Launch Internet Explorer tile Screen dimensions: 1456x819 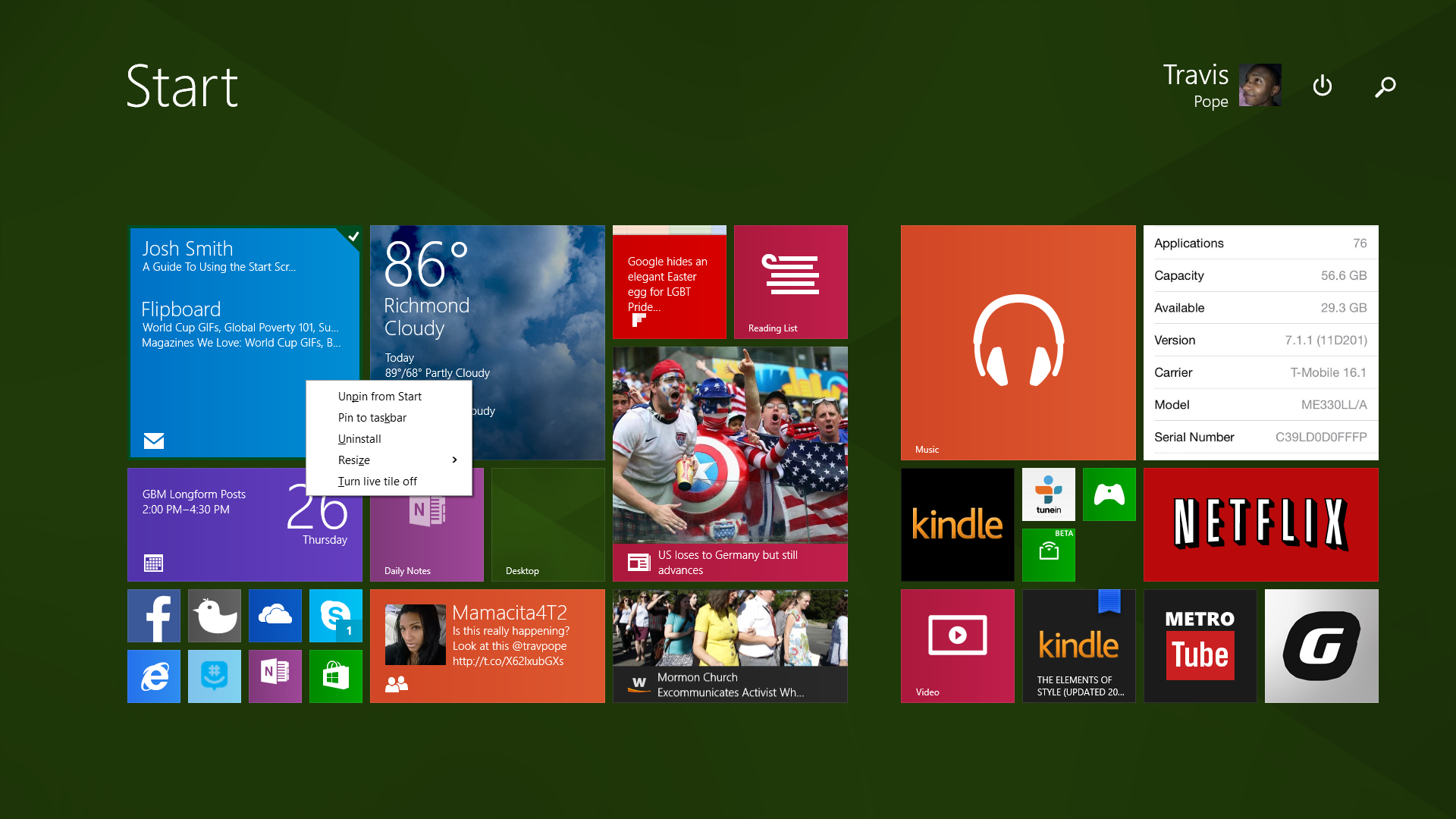(x=154, y=676)
